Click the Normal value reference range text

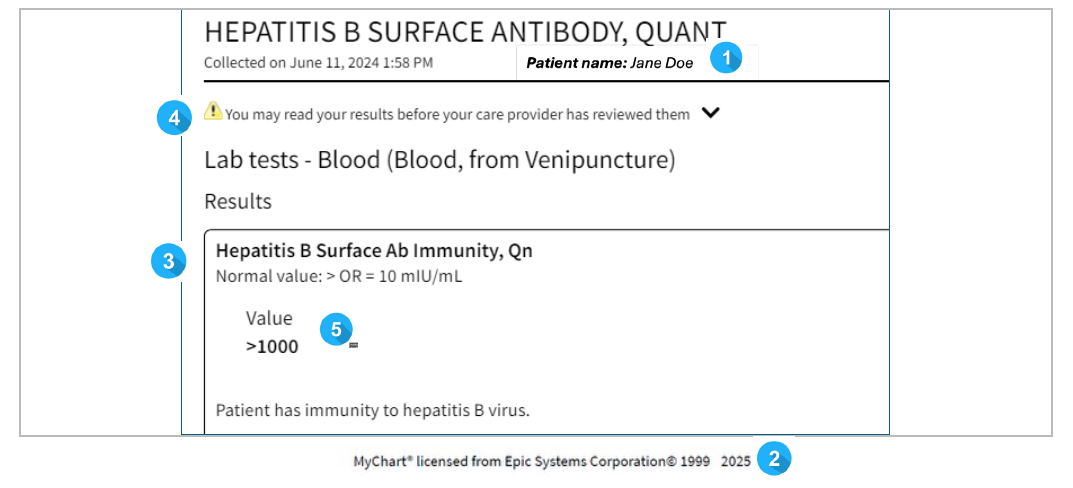pos(339,276)
